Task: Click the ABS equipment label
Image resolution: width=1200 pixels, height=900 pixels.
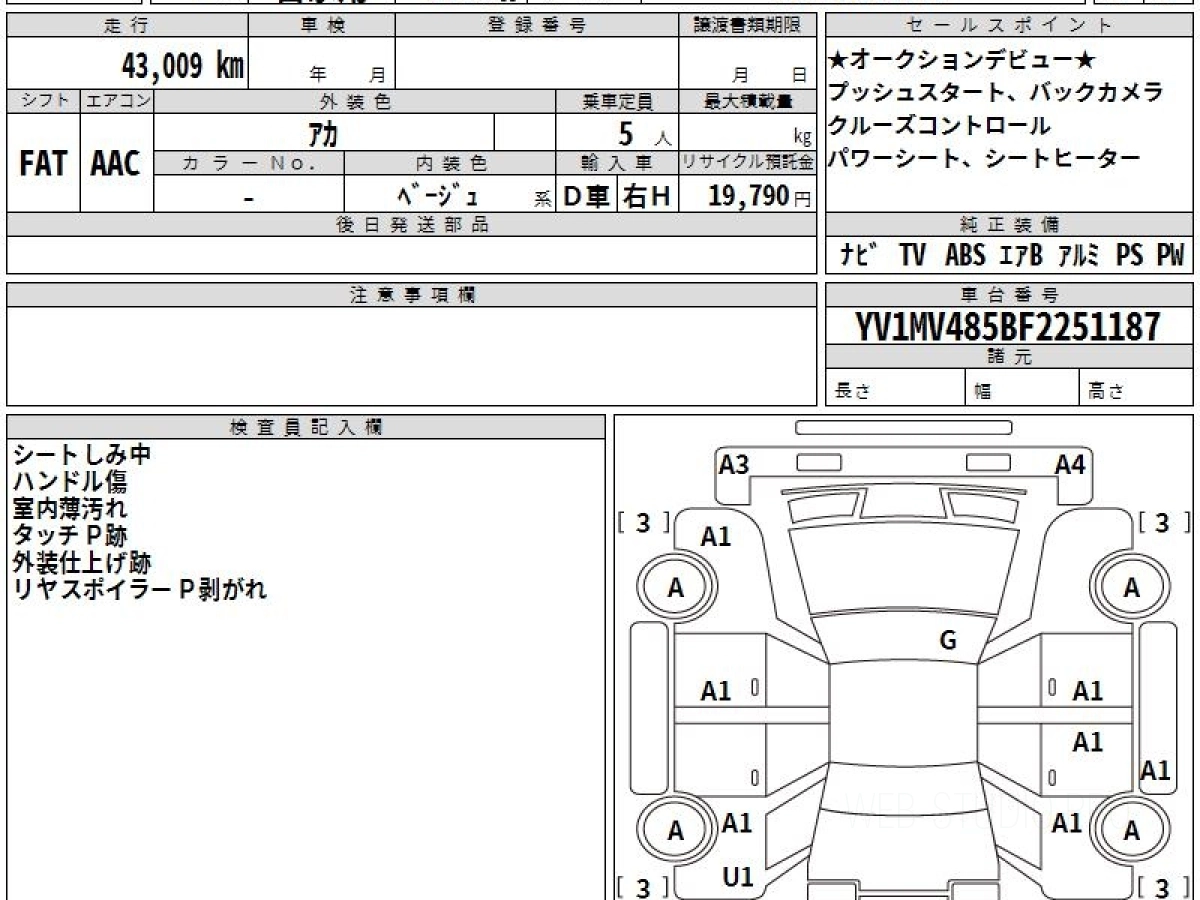Action: click(965, 256)
